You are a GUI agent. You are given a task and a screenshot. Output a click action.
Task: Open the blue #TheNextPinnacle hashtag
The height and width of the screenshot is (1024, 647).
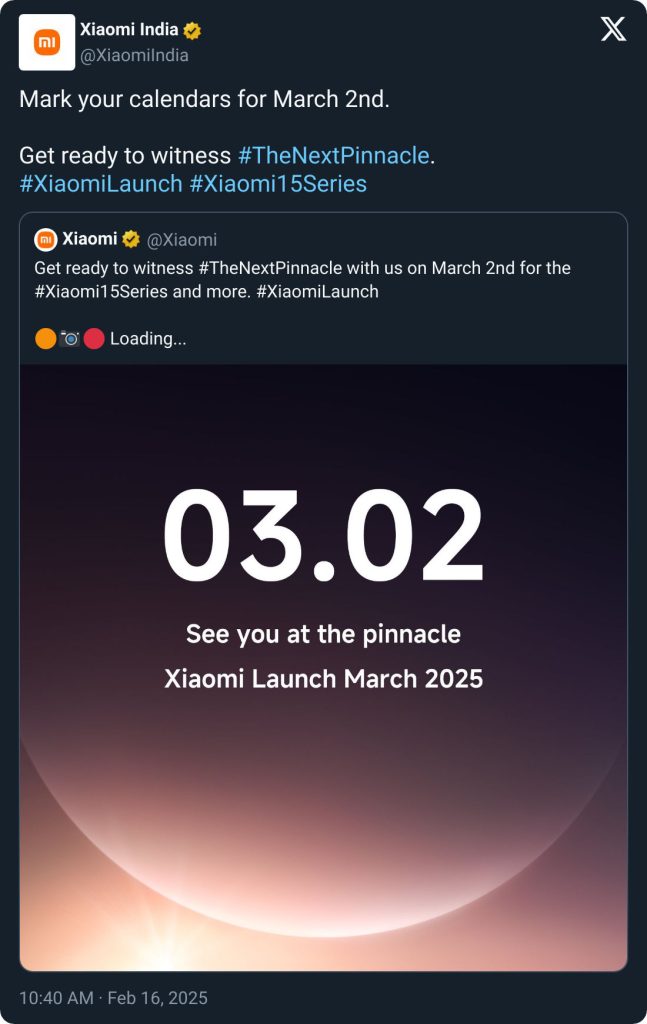point(333,156)
